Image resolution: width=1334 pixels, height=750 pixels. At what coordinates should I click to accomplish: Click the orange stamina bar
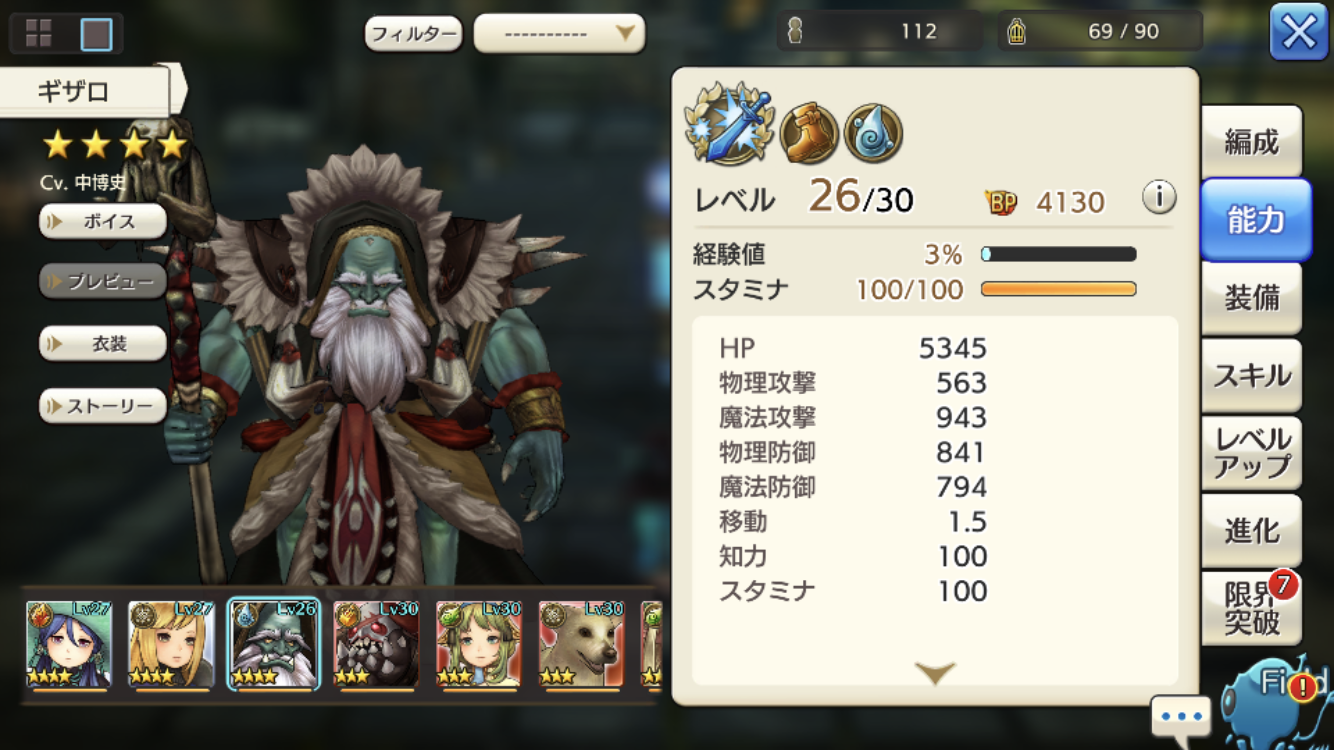1059,289
